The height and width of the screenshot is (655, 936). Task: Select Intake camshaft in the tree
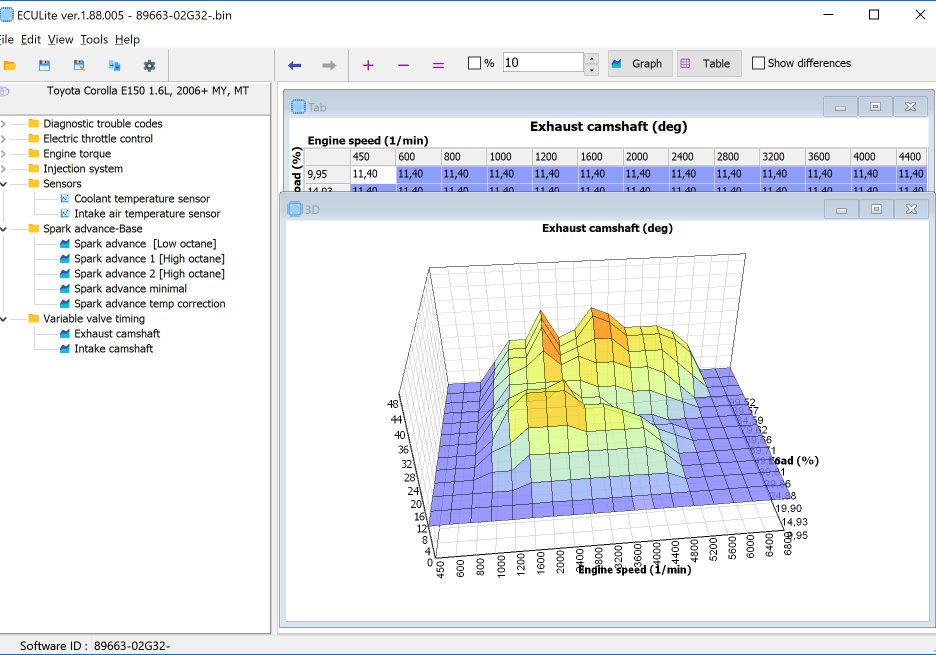[x=113, y=349]
